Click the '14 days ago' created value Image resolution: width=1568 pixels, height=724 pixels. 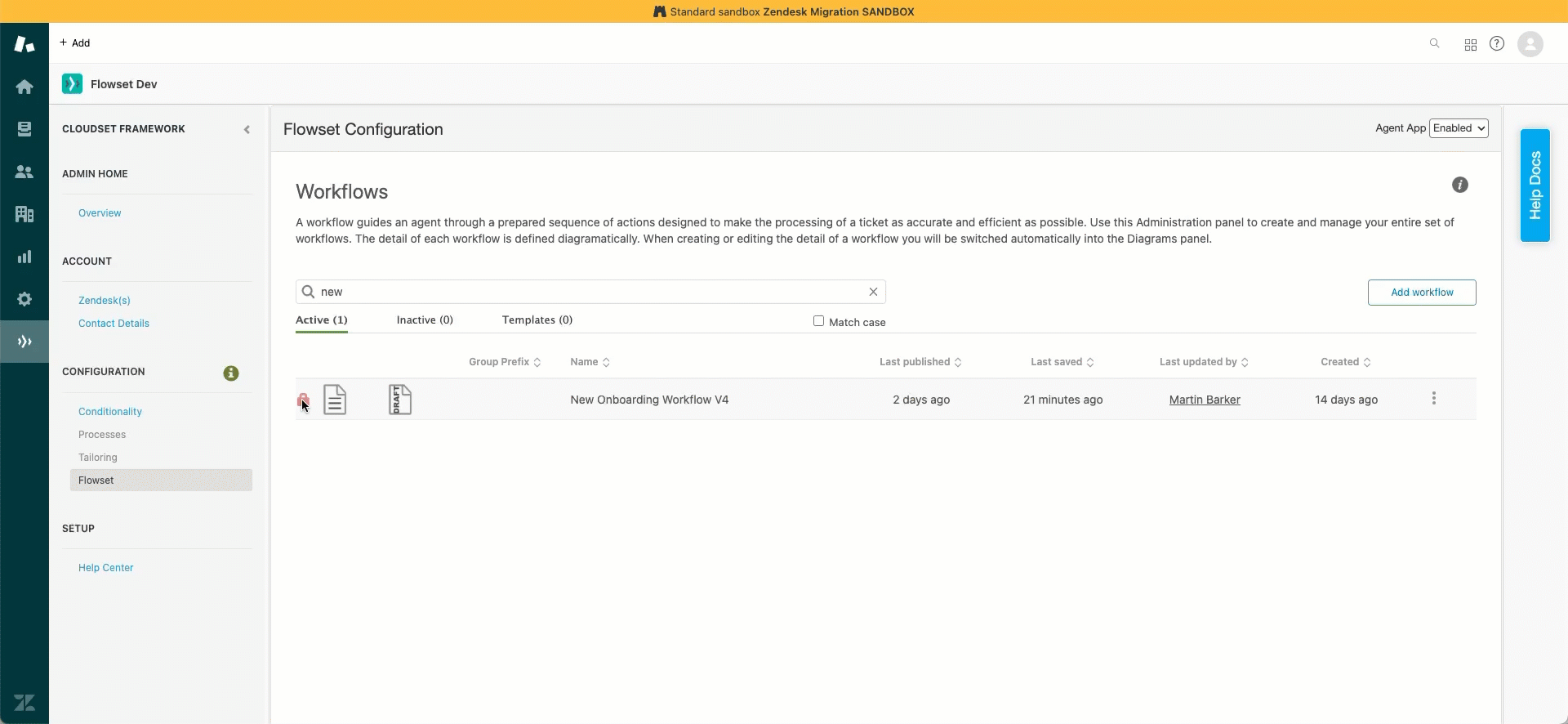click(1346, 400)
